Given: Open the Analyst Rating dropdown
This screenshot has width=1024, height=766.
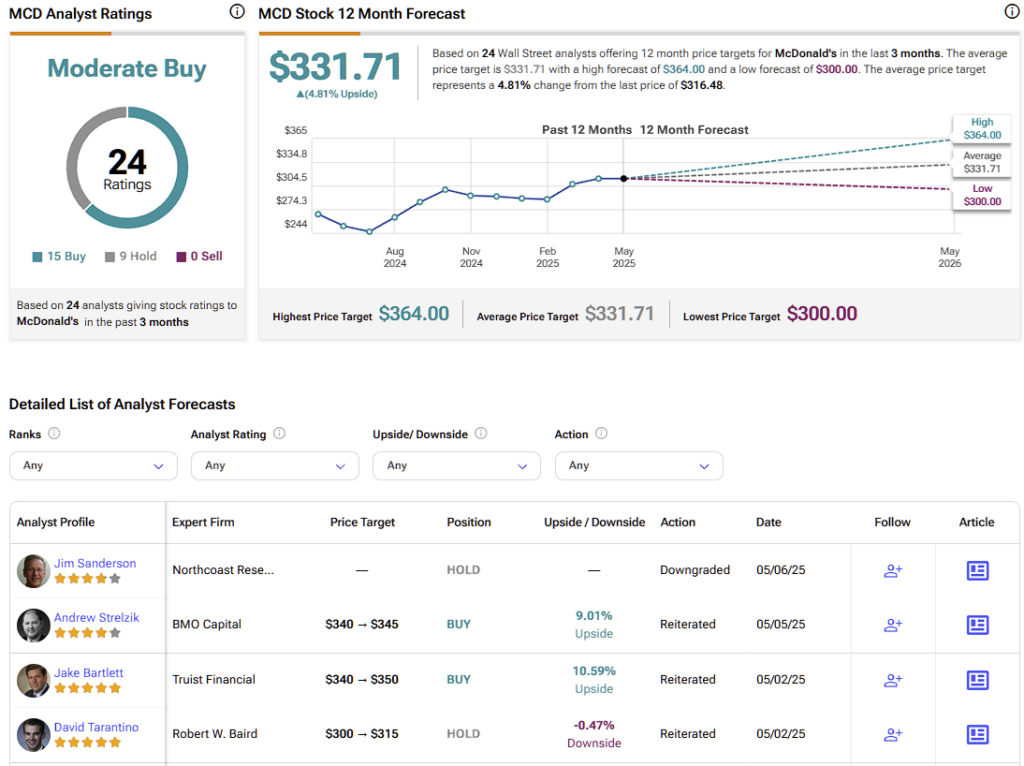Looking at the screenshot, I should 275,466.
